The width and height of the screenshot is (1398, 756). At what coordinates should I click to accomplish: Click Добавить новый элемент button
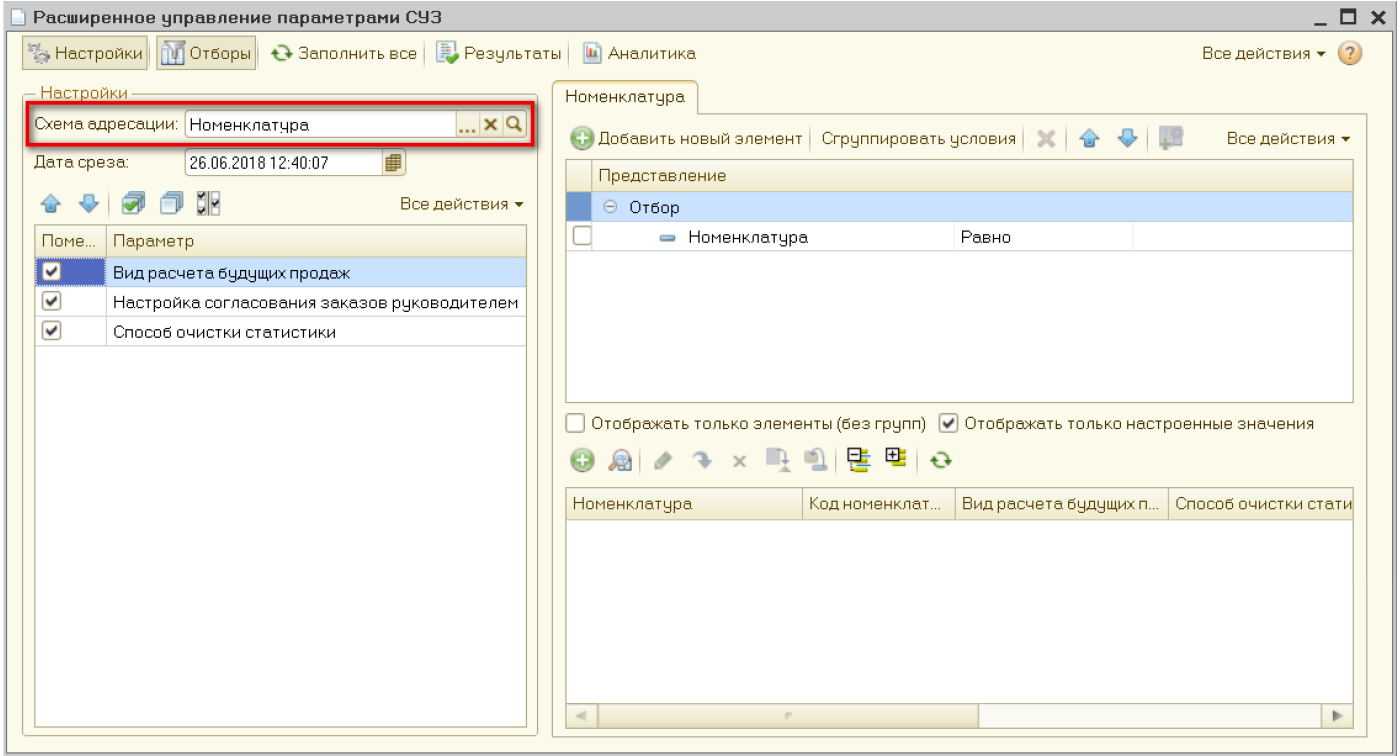[x=687, y=139]
